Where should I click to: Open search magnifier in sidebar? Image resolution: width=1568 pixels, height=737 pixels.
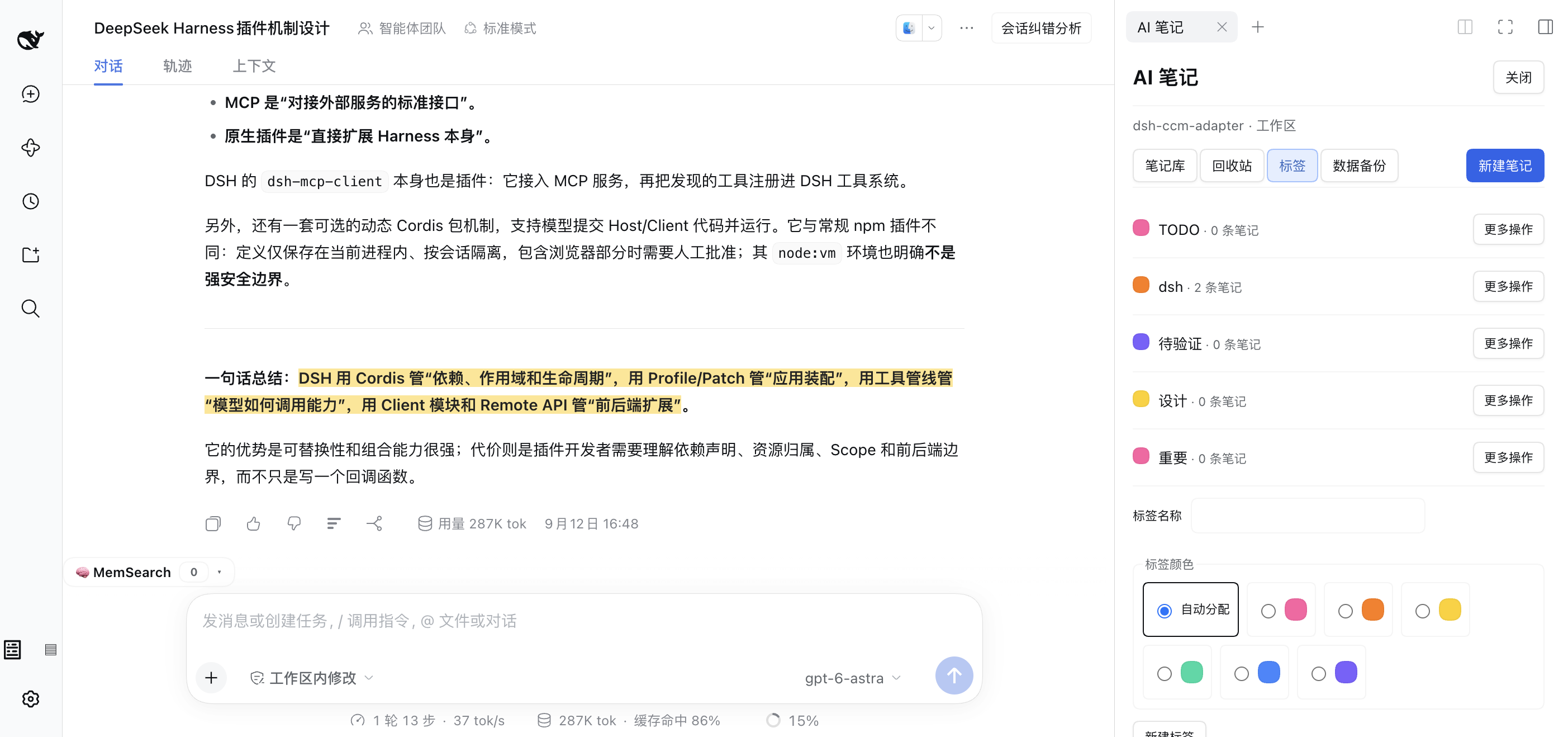pyautogui.click(x=30, y=308)
